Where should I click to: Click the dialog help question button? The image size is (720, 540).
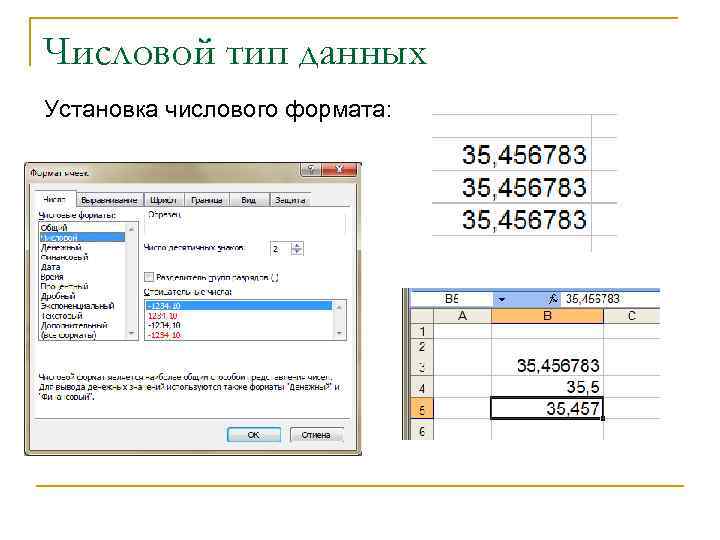point(311,169)
